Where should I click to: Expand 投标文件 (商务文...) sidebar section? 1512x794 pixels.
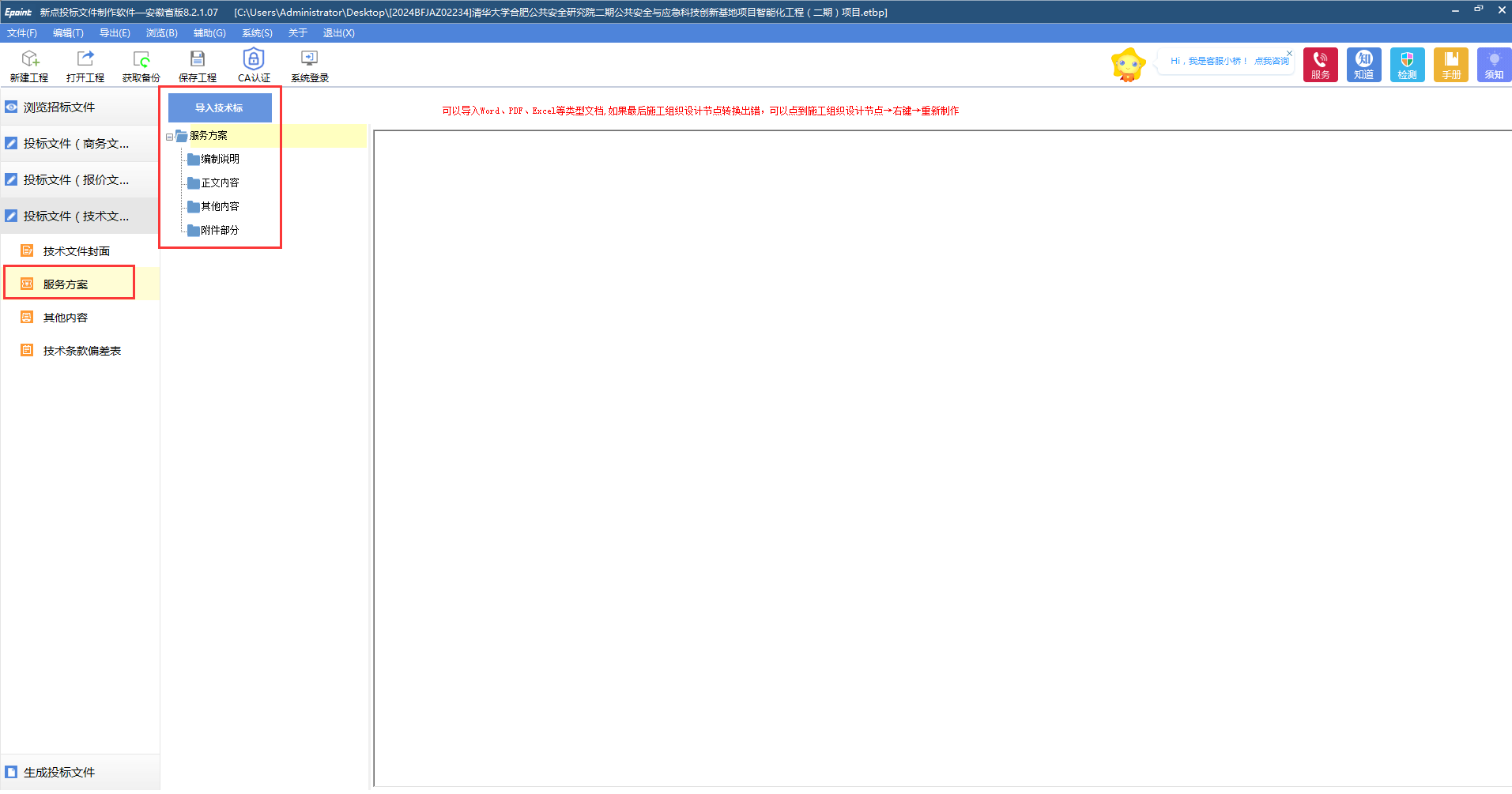click(x=75, y=144)
